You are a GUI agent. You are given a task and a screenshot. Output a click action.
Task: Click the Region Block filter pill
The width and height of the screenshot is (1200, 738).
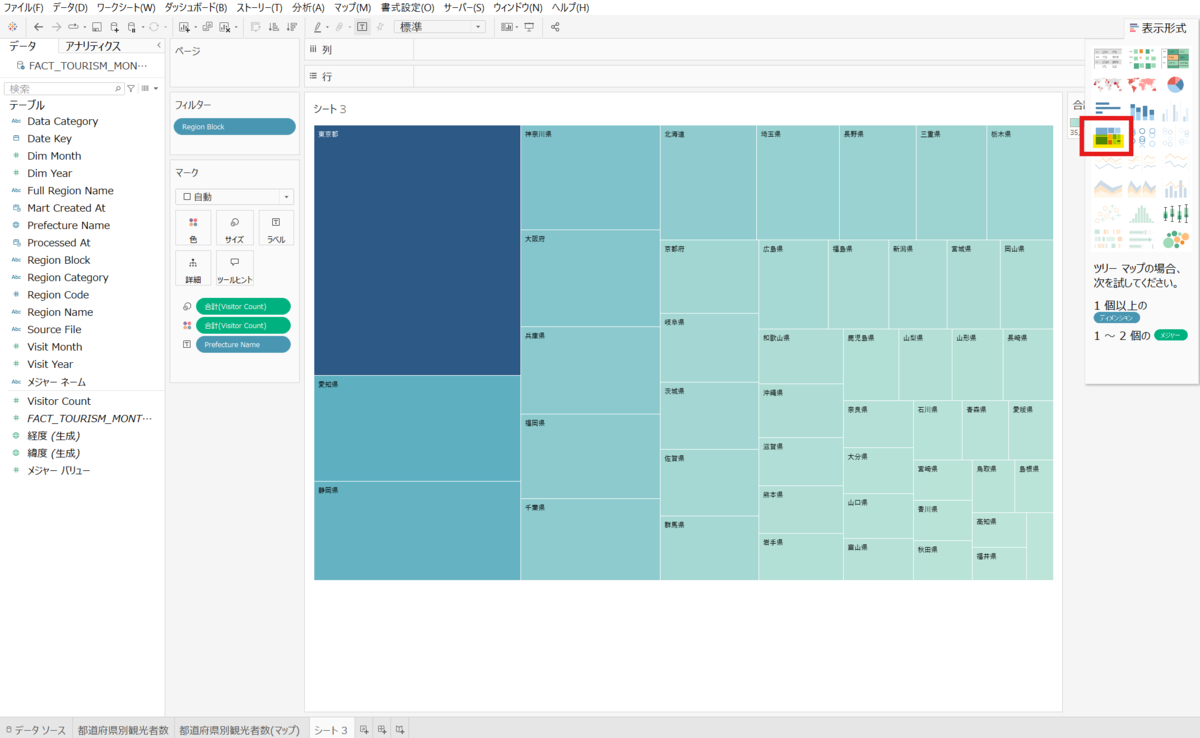(x=234, y=127)
